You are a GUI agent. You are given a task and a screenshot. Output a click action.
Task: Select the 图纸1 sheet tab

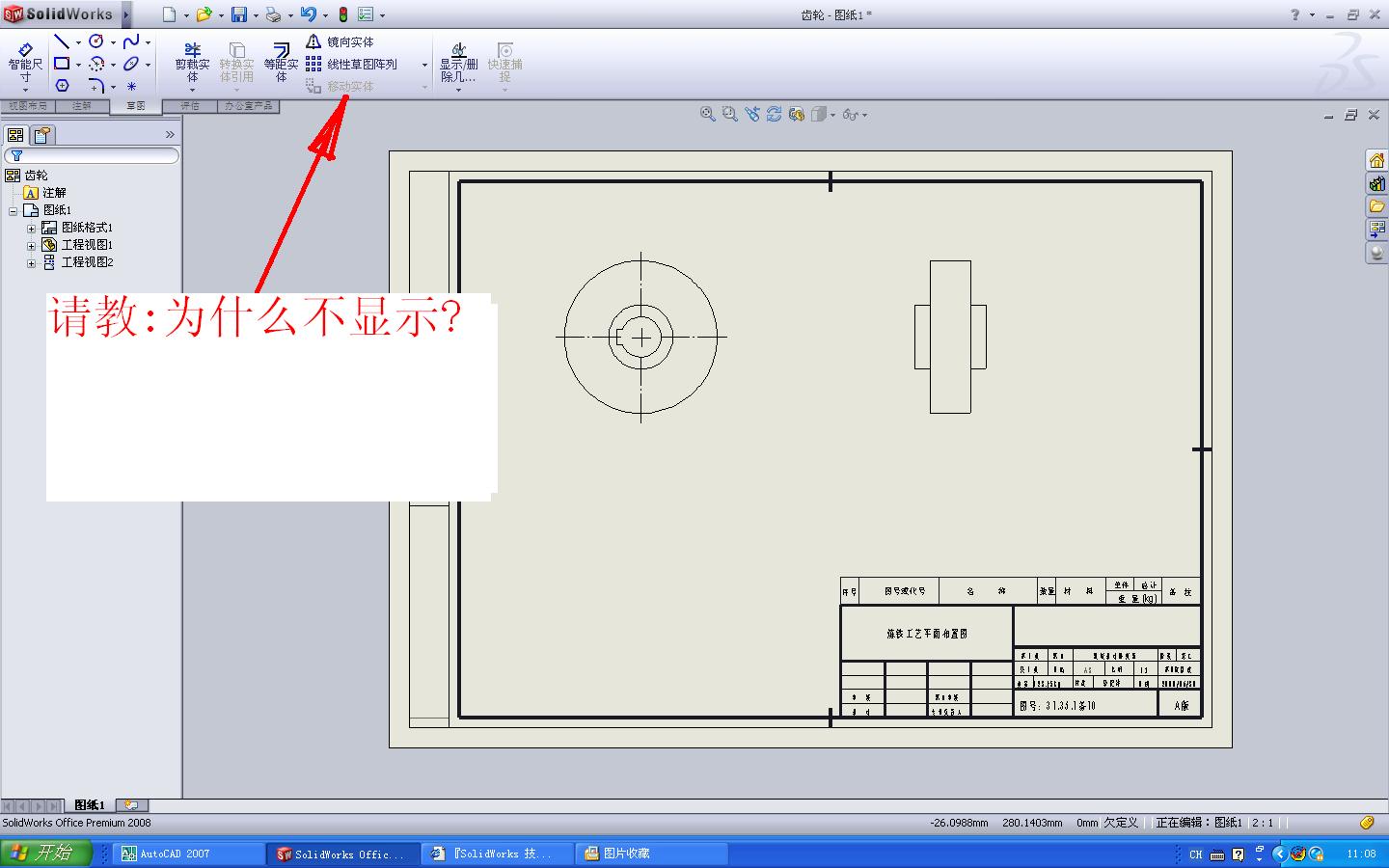coord(90,805)
